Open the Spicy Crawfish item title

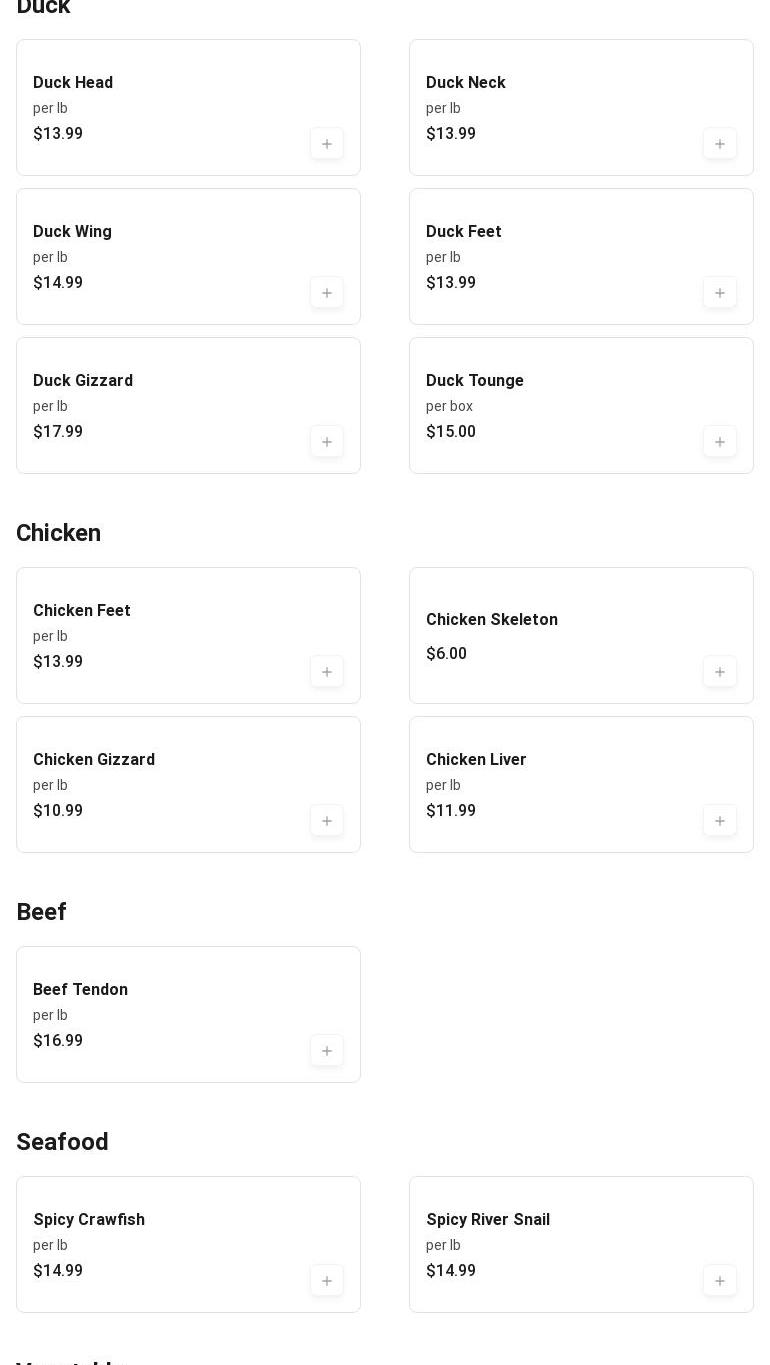[89, 1220]
